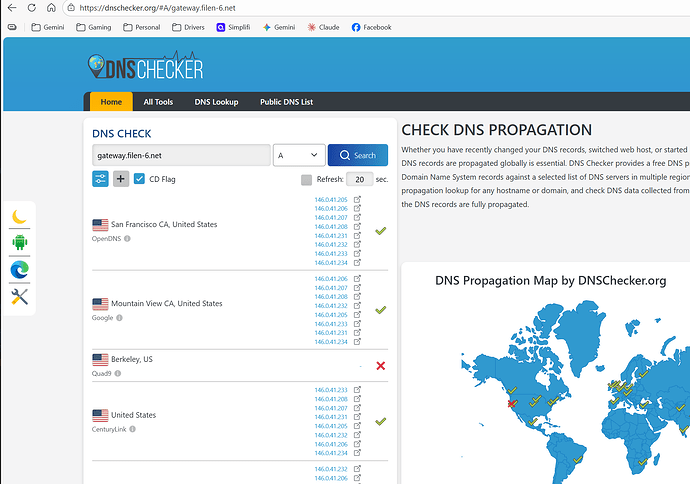The height and width of the screenshot is (484, 690).
Task: Open the Android app icon in sidebar
Action: (20, 242)
